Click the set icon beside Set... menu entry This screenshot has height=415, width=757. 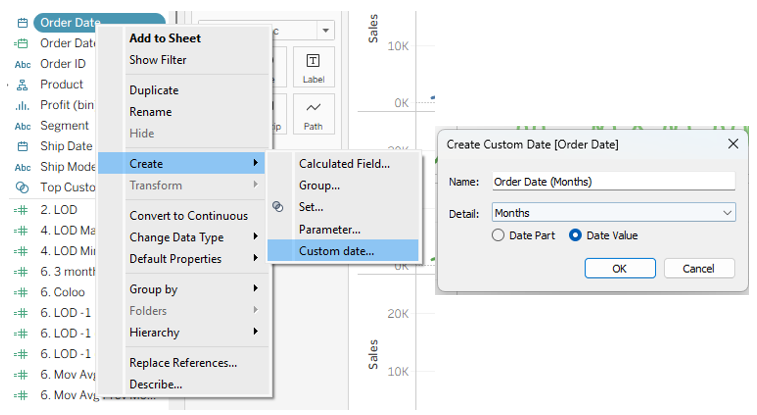[278, 207]
